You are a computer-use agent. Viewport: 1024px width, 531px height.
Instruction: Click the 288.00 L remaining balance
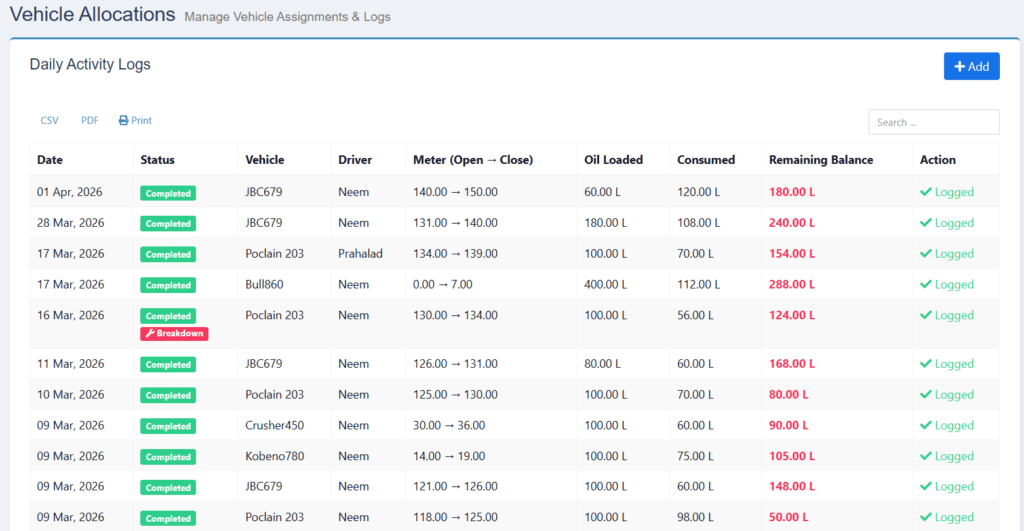pos(792,284)
